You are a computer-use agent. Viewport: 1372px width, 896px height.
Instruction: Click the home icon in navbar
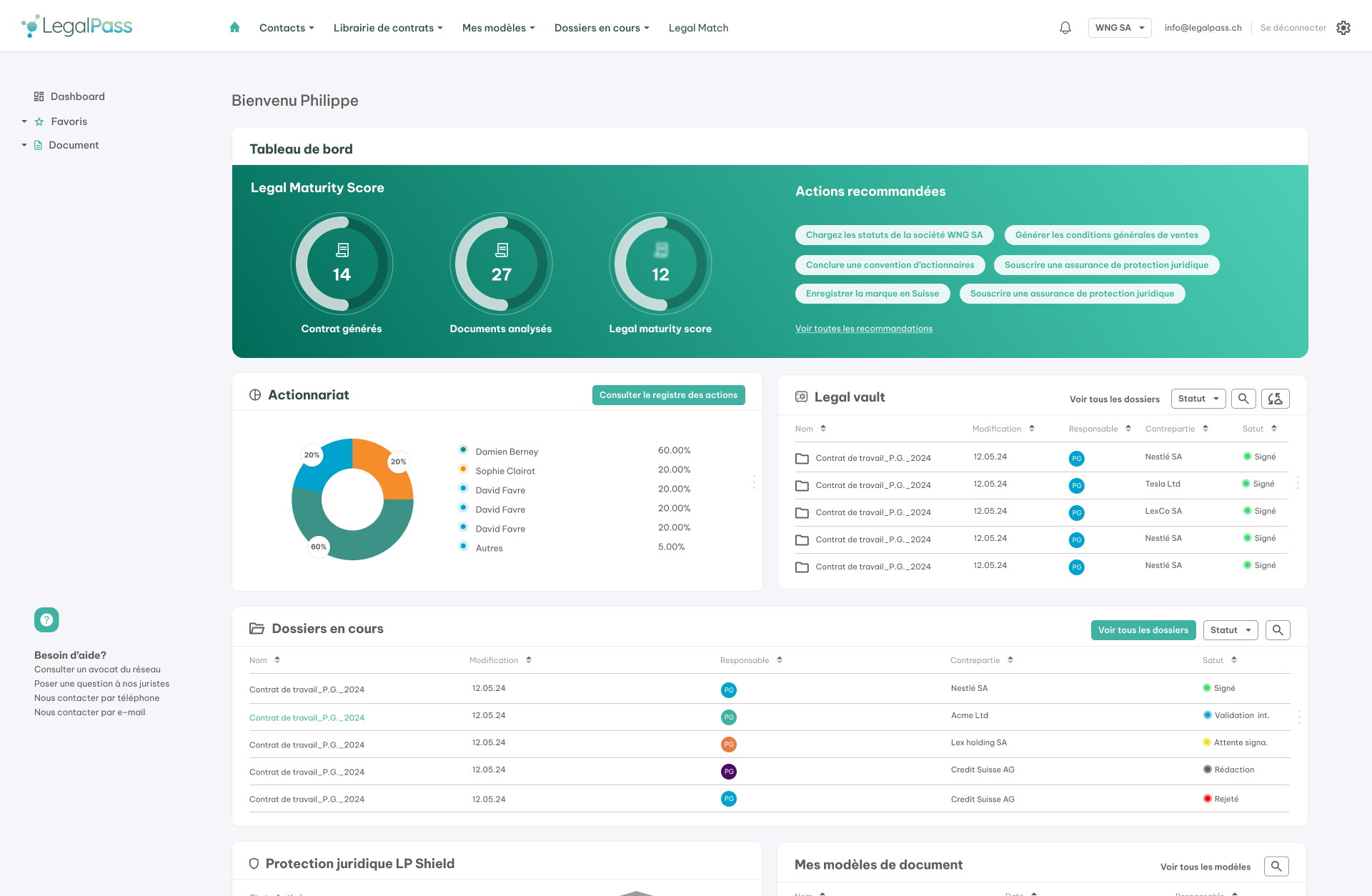coord(234,28)
